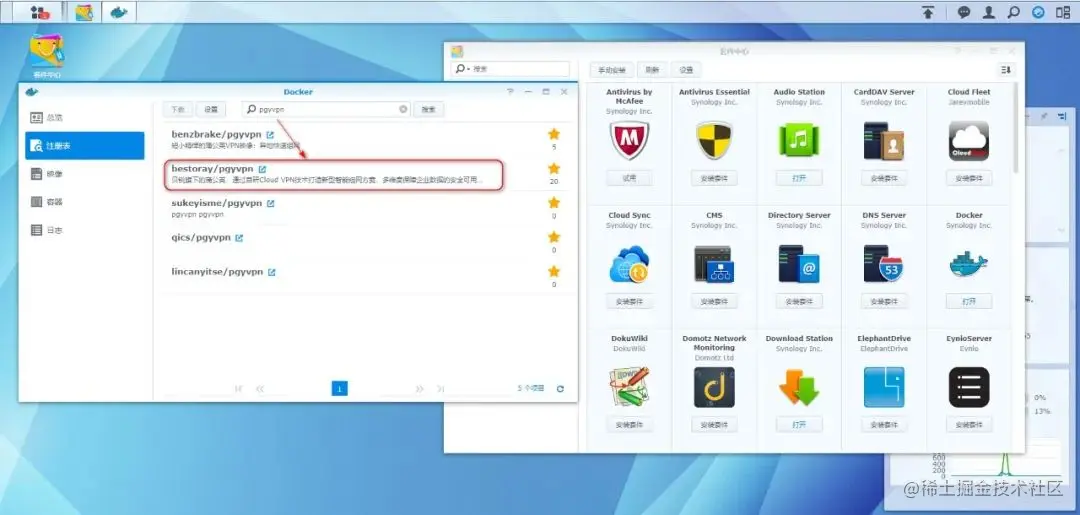This screenshot has width=1080, height=515.
Task: Click the EvnioServer package icon
Action: (968, 387)
